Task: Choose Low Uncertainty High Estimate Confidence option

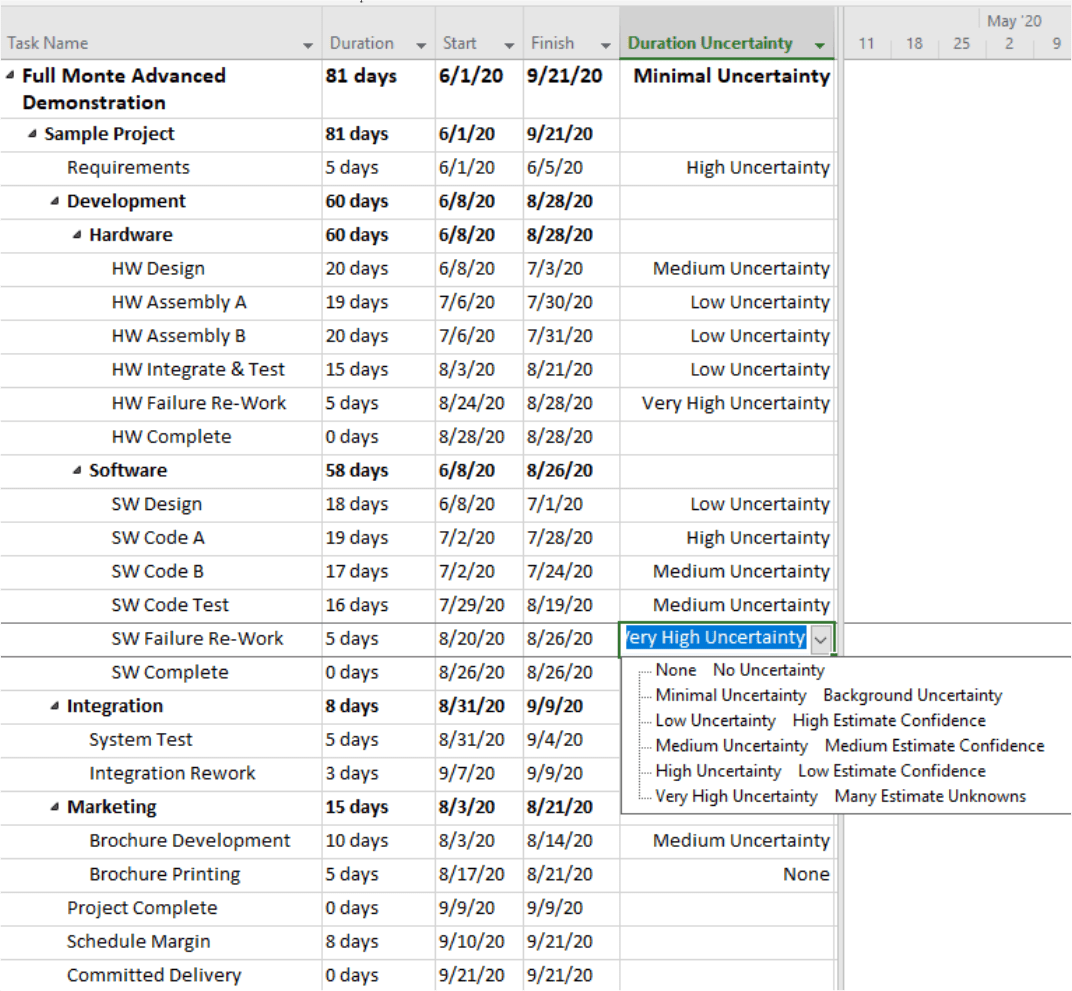Action: pyautogui.click(x=820, y=720)
